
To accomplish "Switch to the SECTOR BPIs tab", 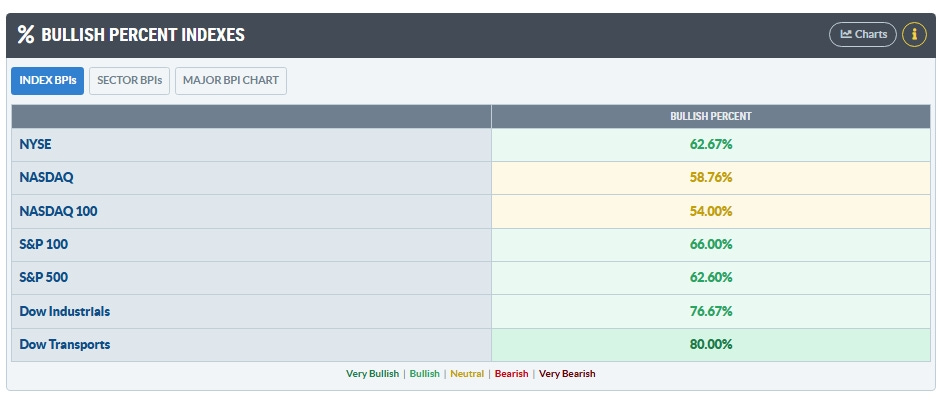I will coord(130,81).
